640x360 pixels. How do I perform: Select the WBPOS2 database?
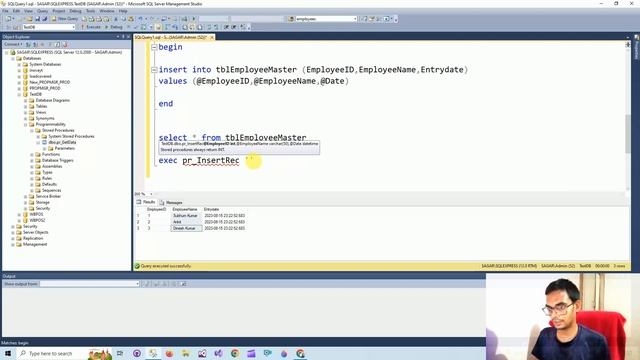[x=37, y=220]
